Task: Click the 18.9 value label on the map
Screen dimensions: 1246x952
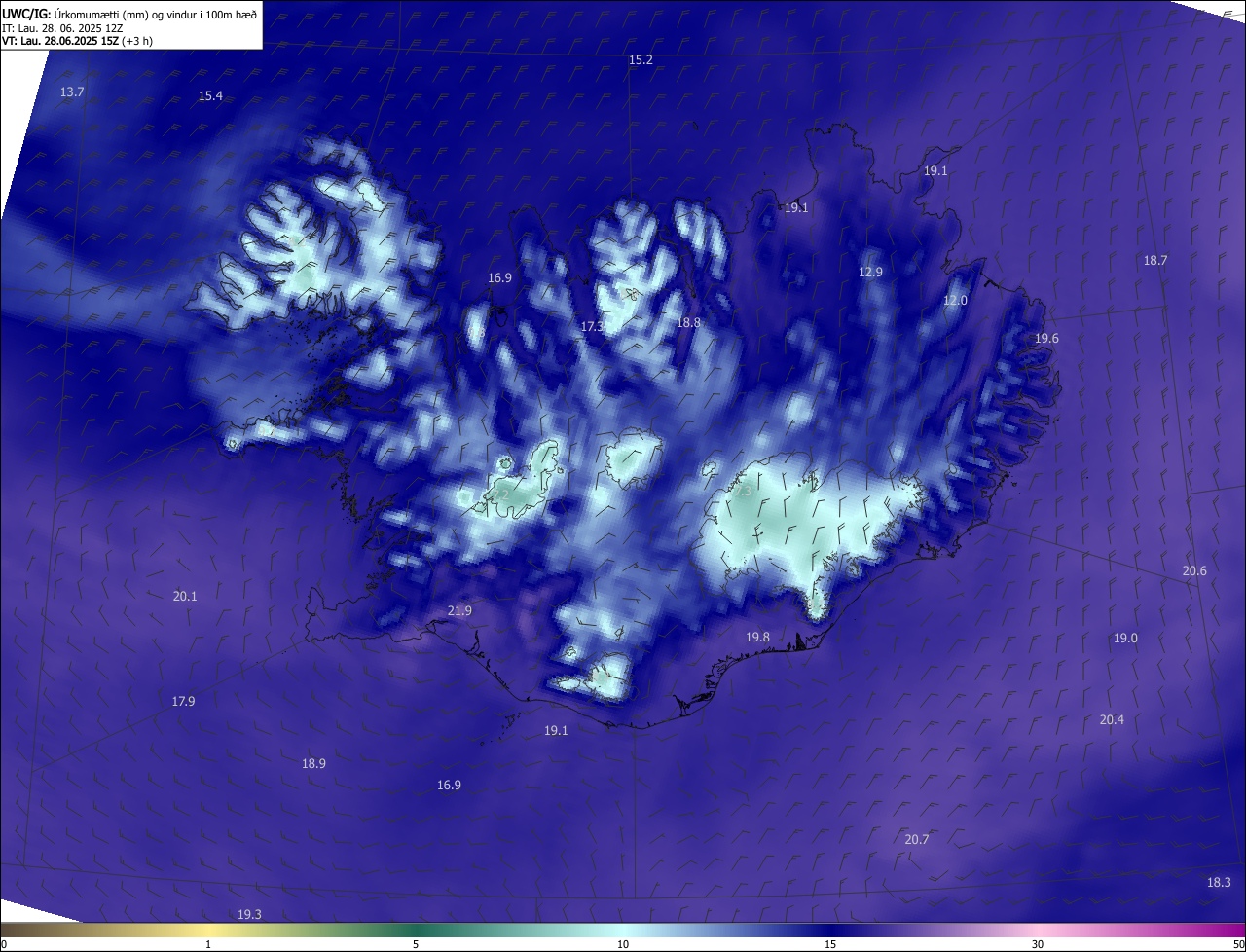Action: (x=313, y=764)
